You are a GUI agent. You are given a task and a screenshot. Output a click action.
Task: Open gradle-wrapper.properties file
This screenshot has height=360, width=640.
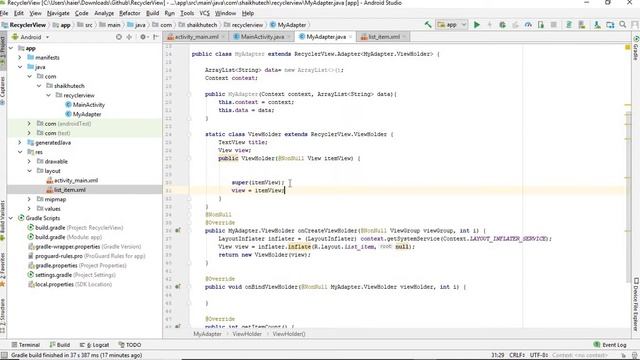84,247
